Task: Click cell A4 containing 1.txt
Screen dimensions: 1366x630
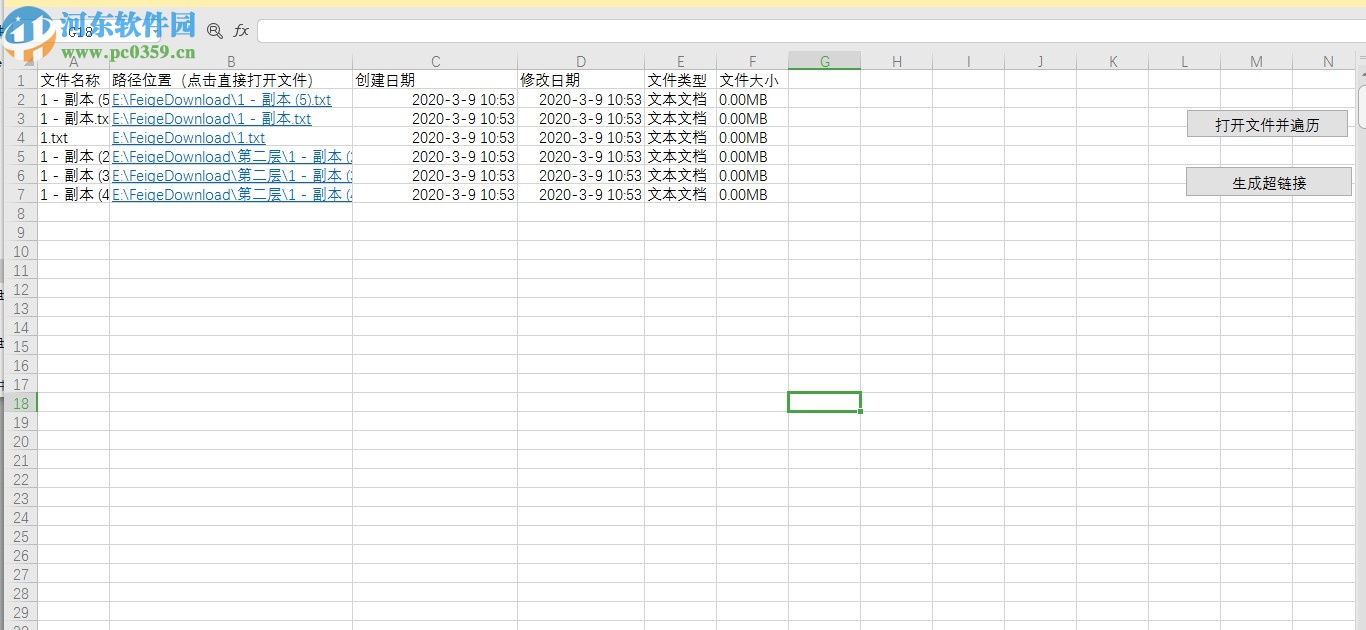Action: pyautogui.click(x=73, y=138)
